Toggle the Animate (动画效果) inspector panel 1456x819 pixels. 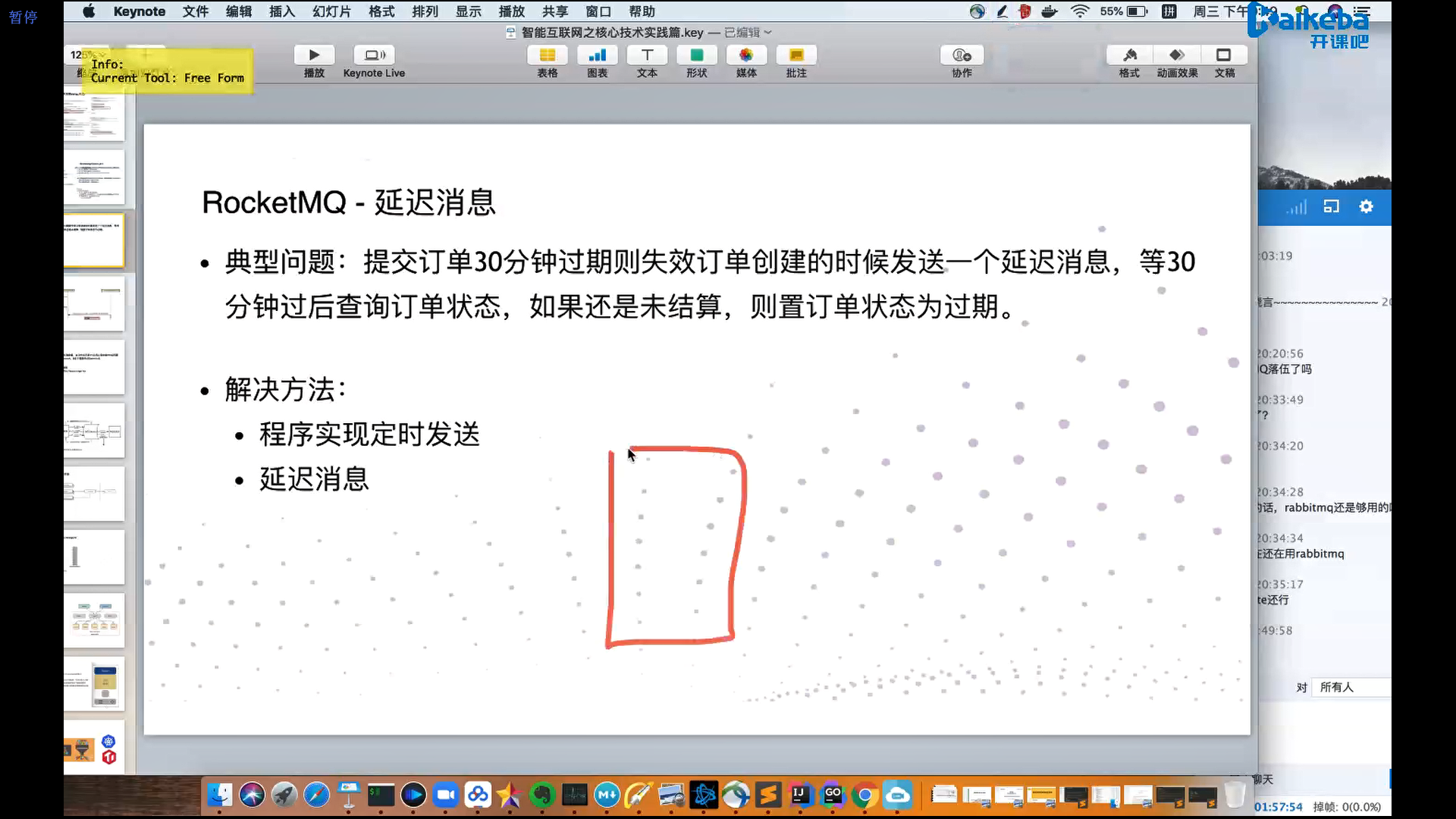(1177, 55)
